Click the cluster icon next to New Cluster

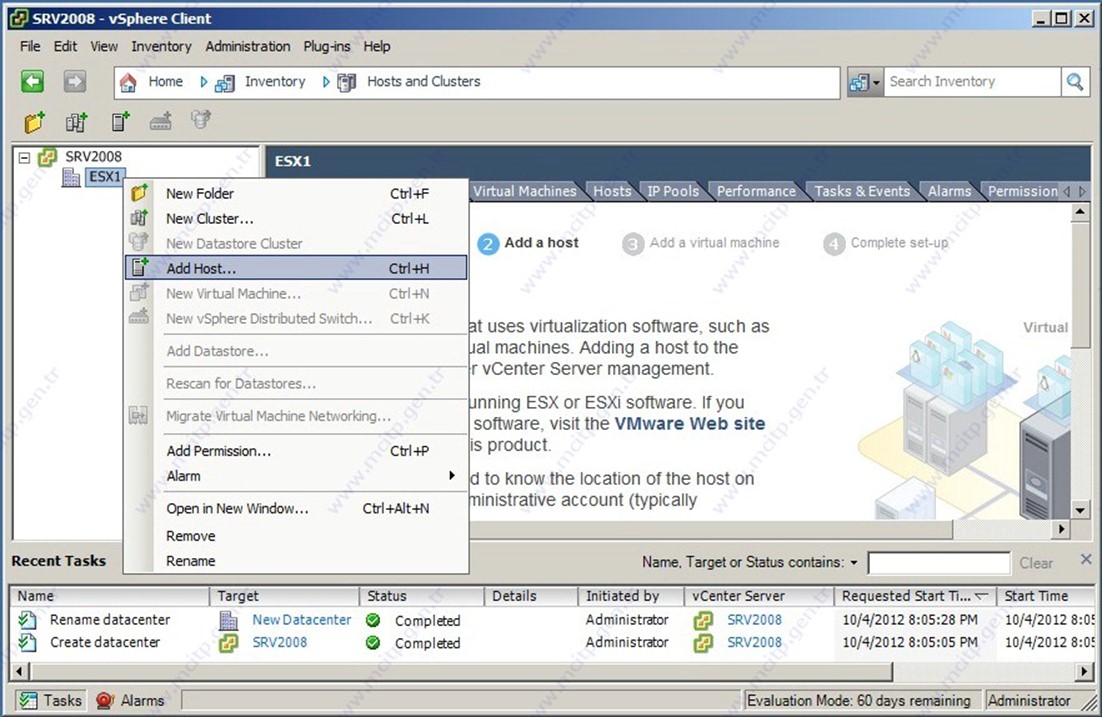139,218
